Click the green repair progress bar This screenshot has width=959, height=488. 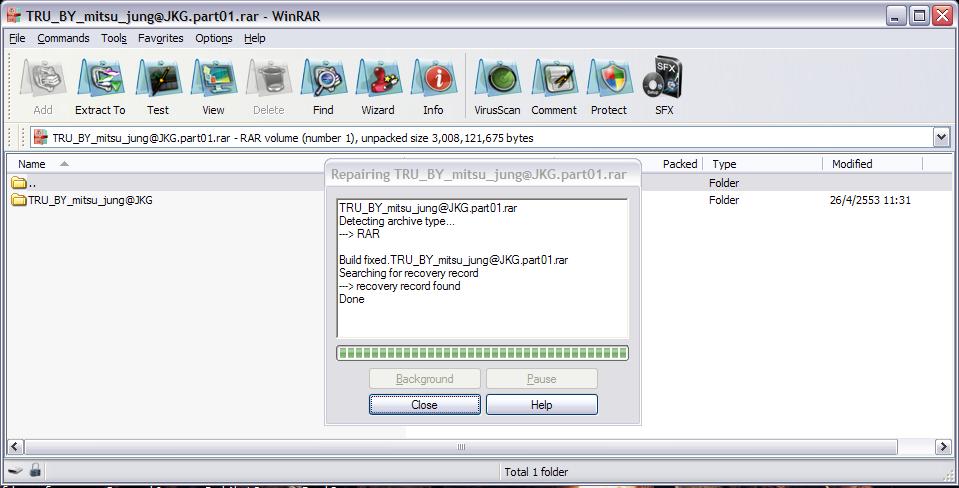pos(483,353)
